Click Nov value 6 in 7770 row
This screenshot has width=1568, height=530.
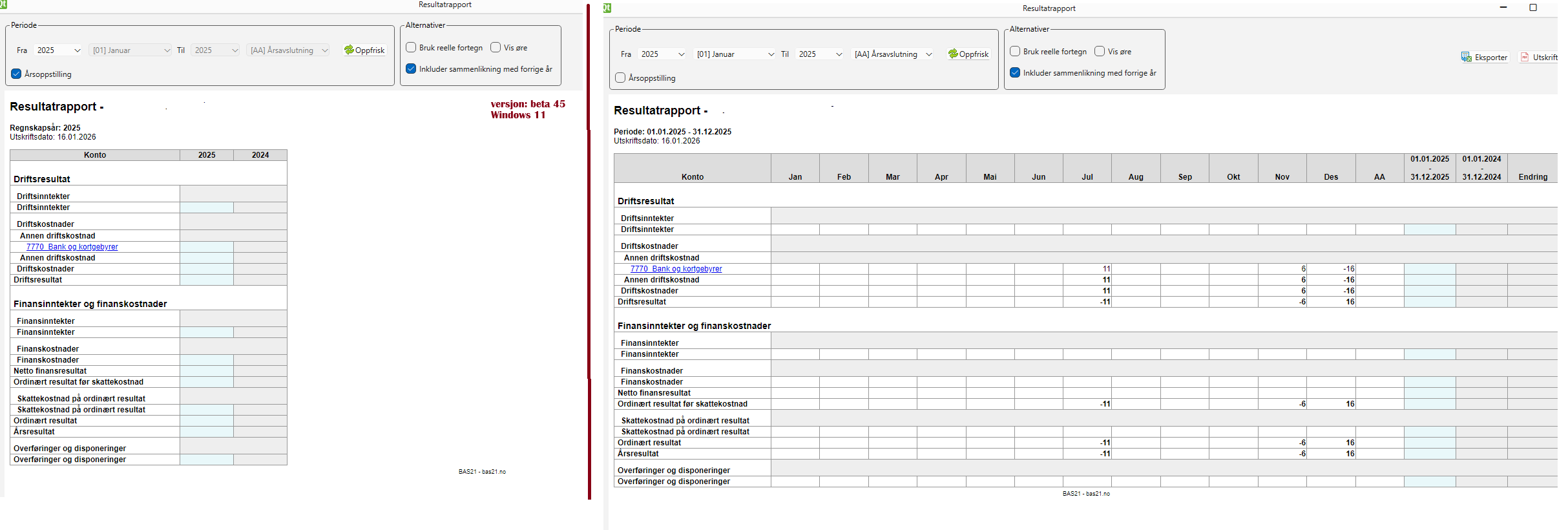coord(1304,269)
